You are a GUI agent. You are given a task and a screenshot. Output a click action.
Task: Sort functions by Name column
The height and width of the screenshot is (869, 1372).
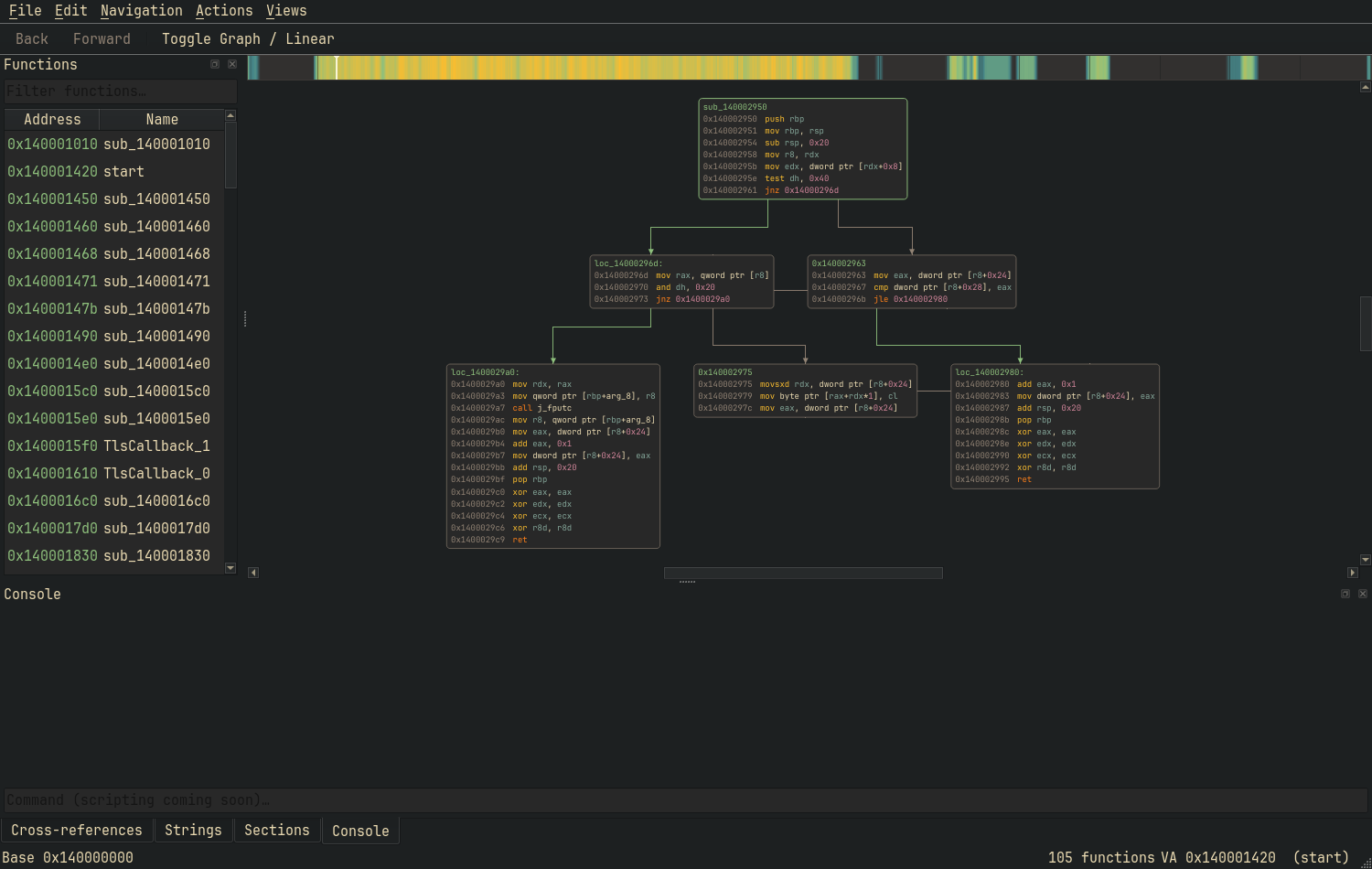tap(162, 120)
